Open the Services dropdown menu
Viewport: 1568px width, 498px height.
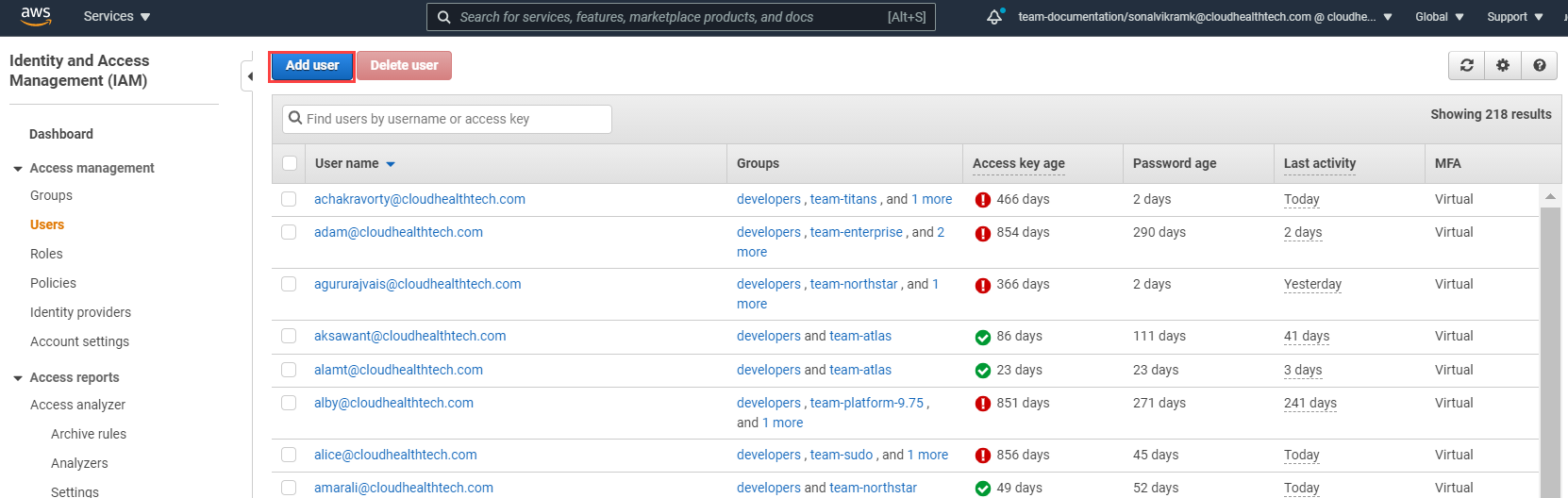(117, 17)
